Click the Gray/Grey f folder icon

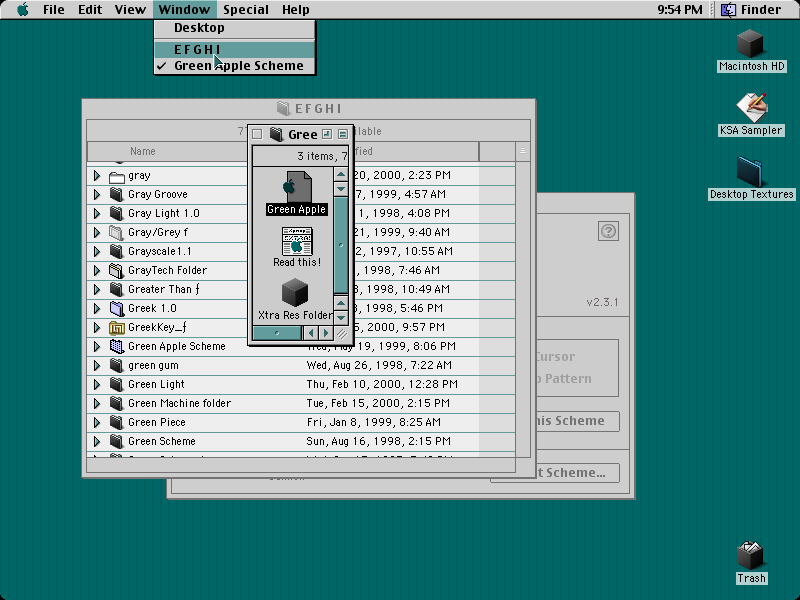[117, 233]
